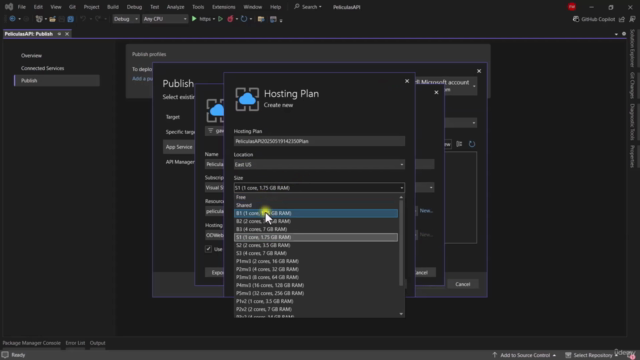
Task: Open the Error List tab
Action: [x=75, y=343]
